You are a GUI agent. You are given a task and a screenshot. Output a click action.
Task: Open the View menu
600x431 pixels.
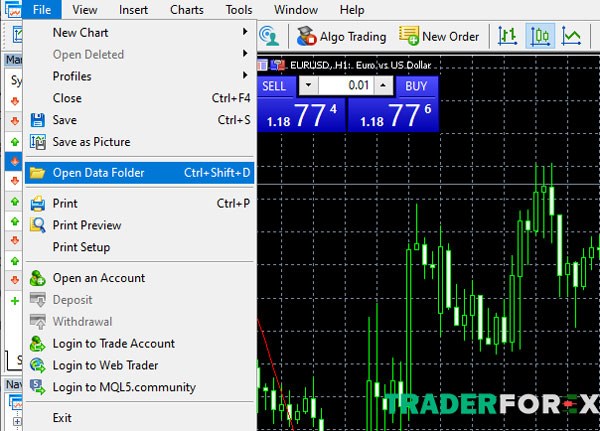pyautogui.click(x=85, y=10)
